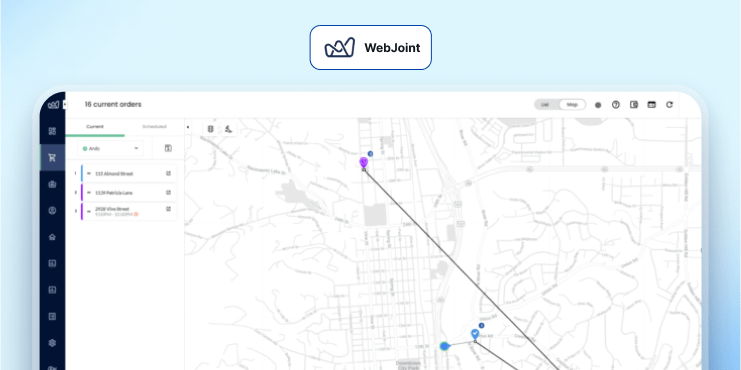Open the layers stack icon in sidebar
Image resolution: width=741 pixels, height=370 pixels.
click(52, 343)
